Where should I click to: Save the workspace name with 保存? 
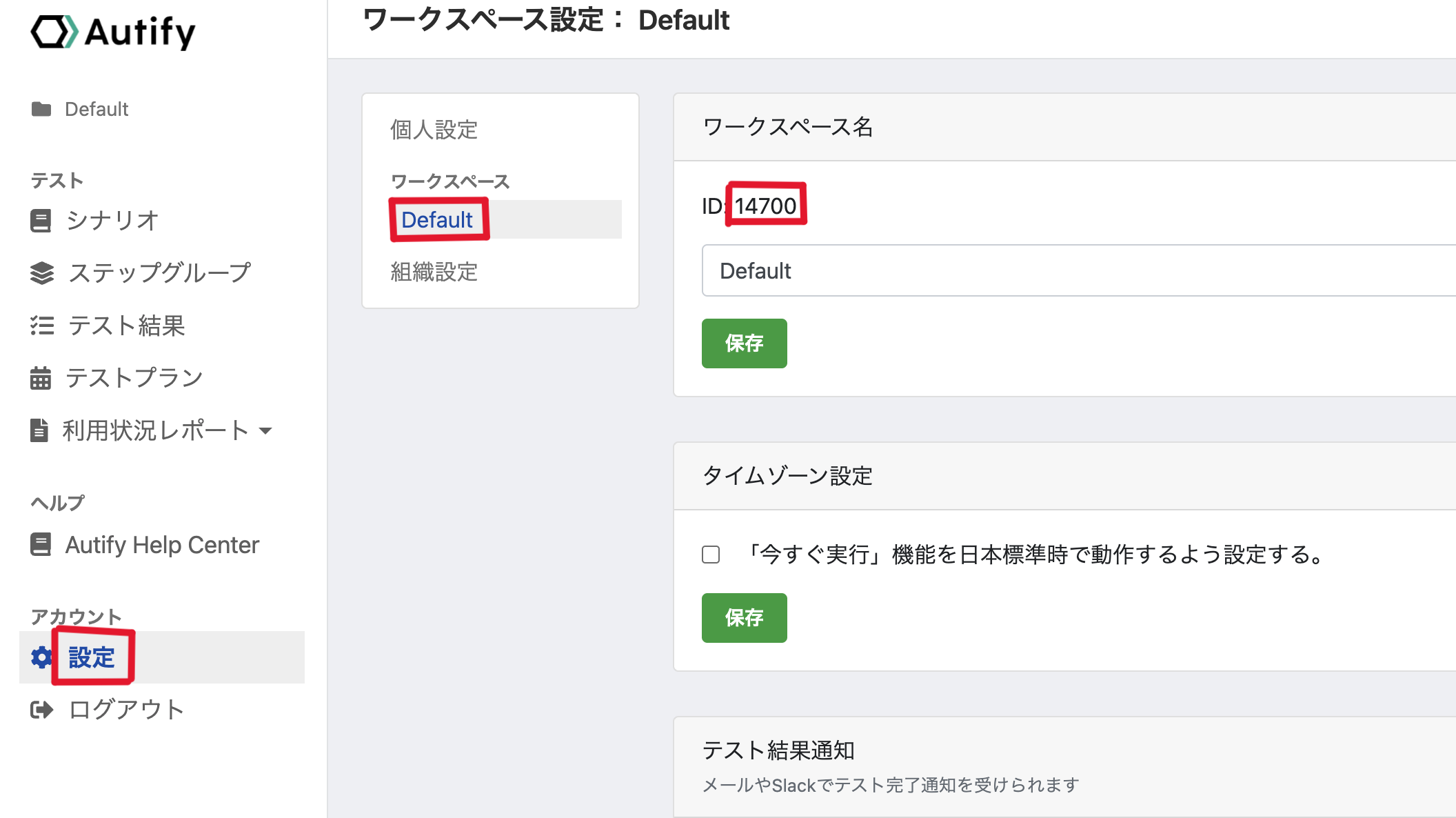[744, 343]
